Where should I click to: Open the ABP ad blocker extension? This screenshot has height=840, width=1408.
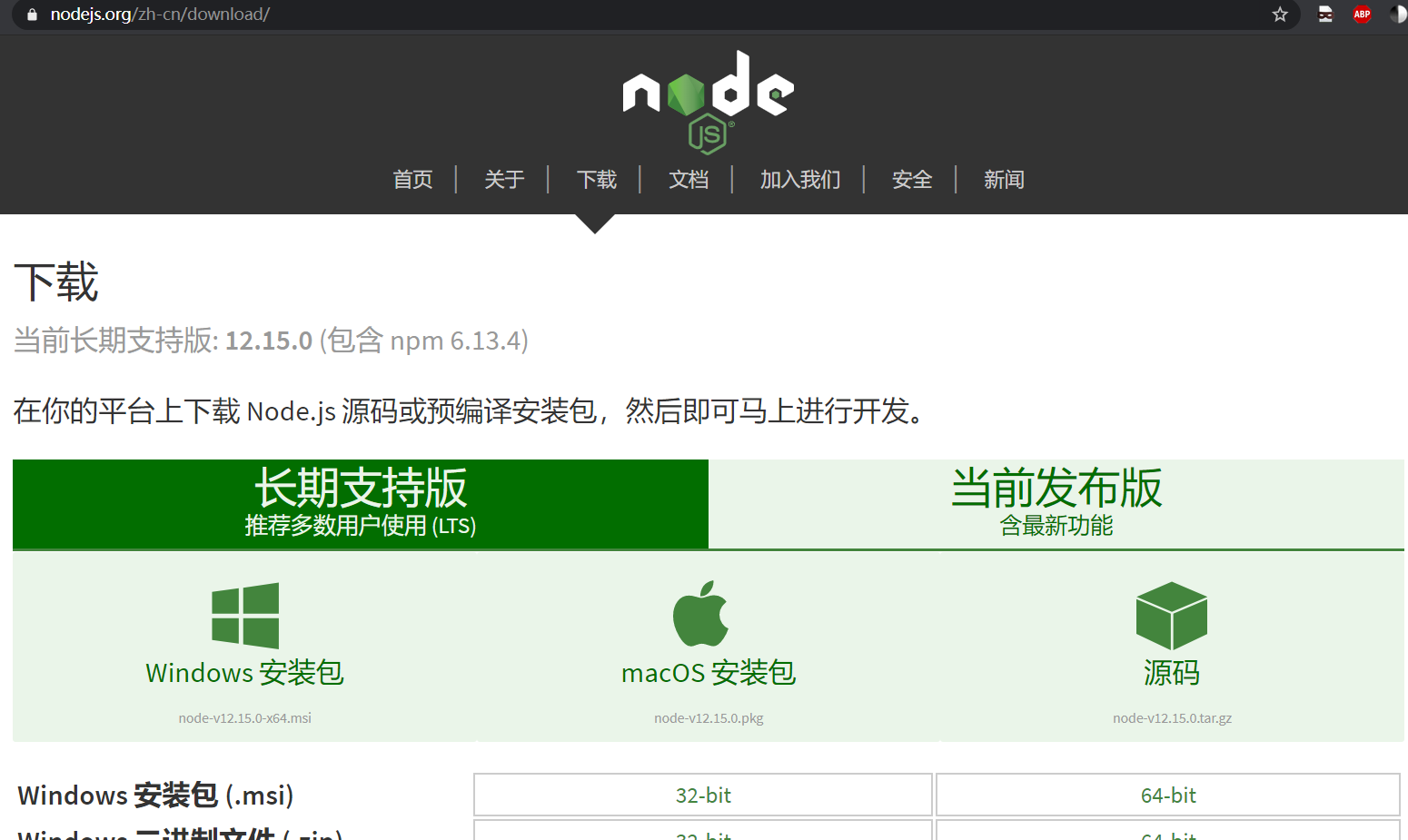click(x=1362, y=15)
